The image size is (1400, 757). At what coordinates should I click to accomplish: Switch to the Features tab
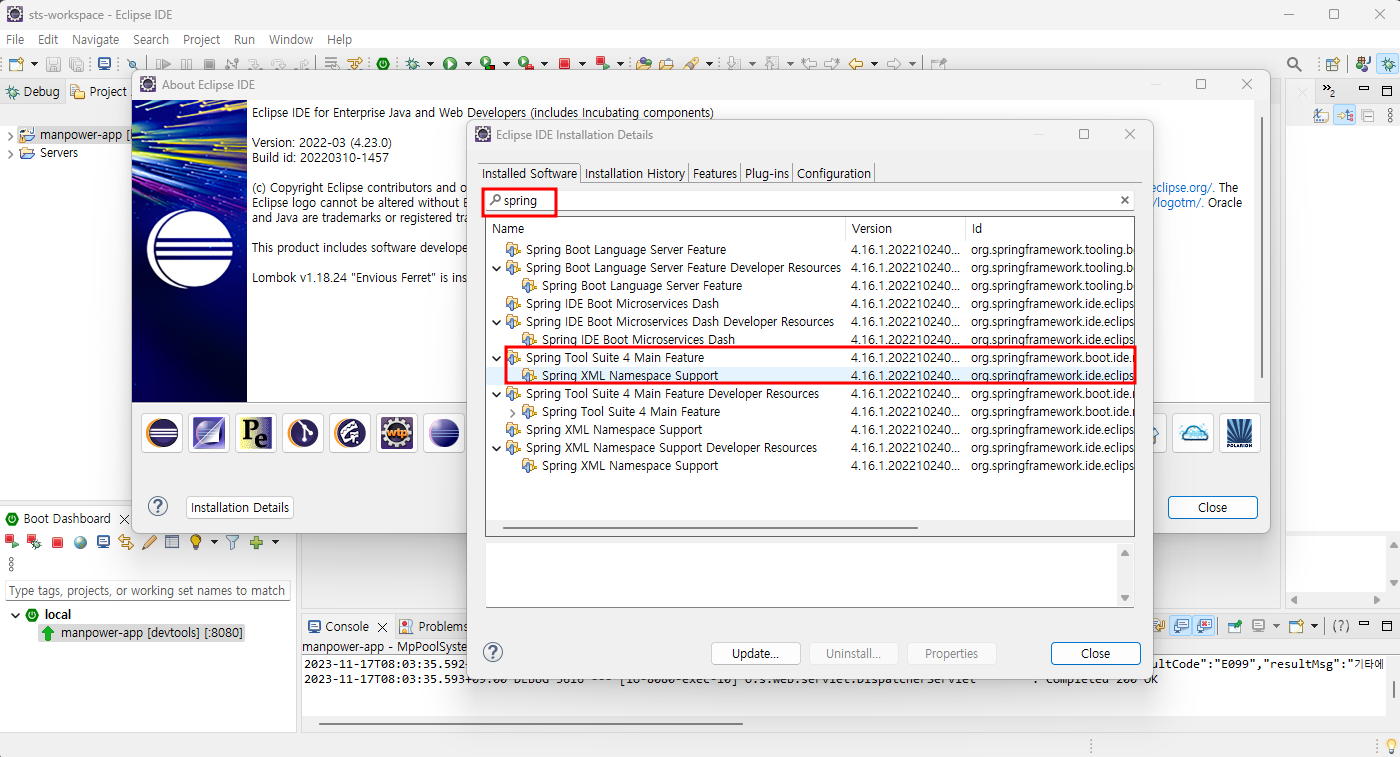[715, 173]
